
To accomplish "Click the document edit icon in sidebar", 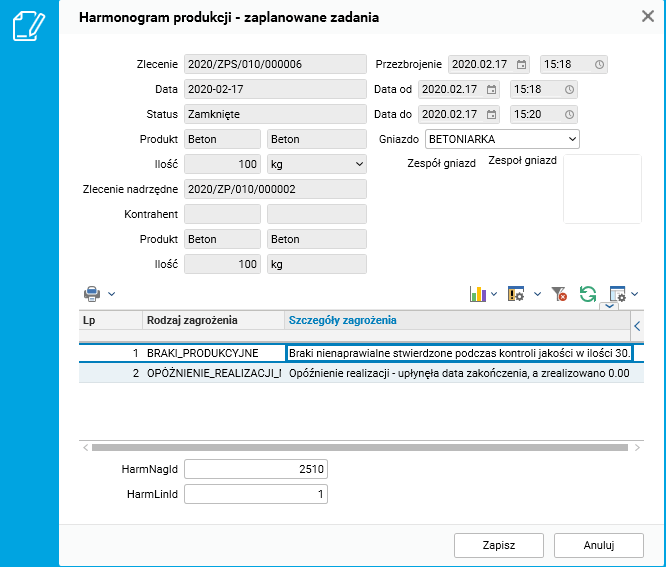I will pyautogui.click(x=29, y=26).
